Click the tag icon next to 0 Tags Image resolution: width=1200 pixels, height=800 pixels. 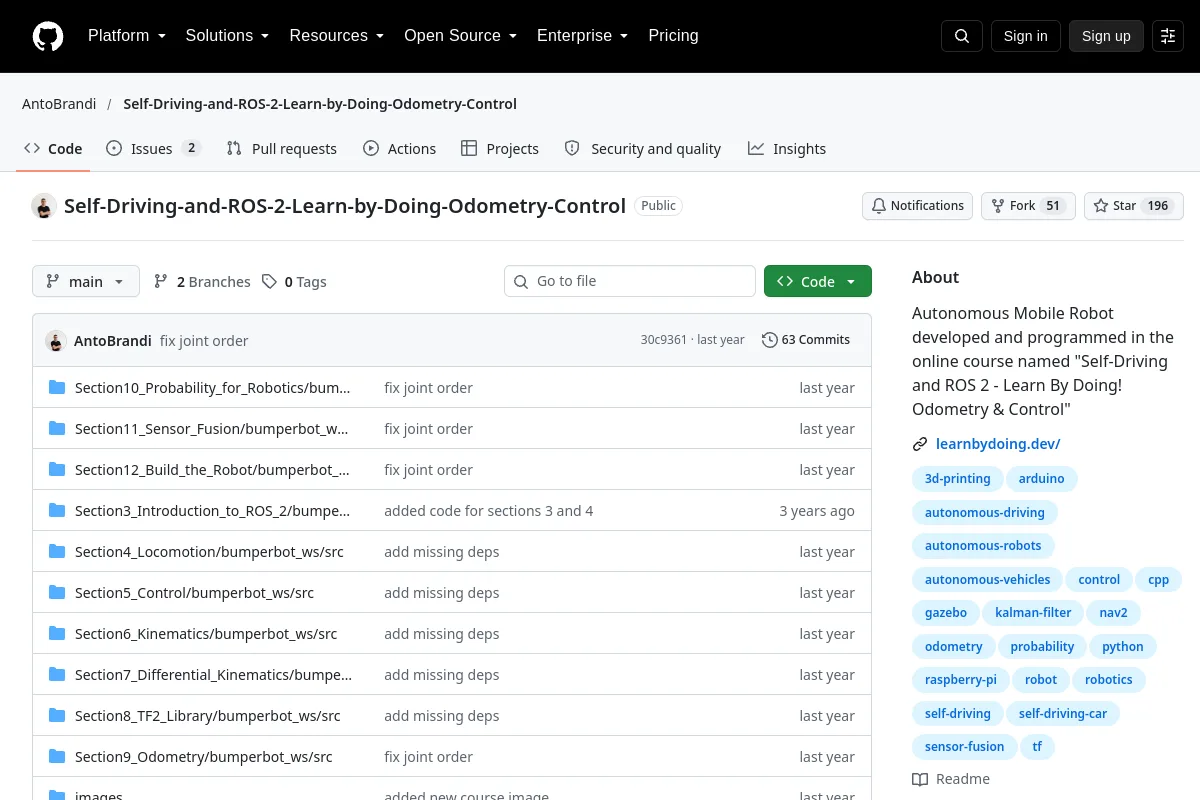coord(269,282)
